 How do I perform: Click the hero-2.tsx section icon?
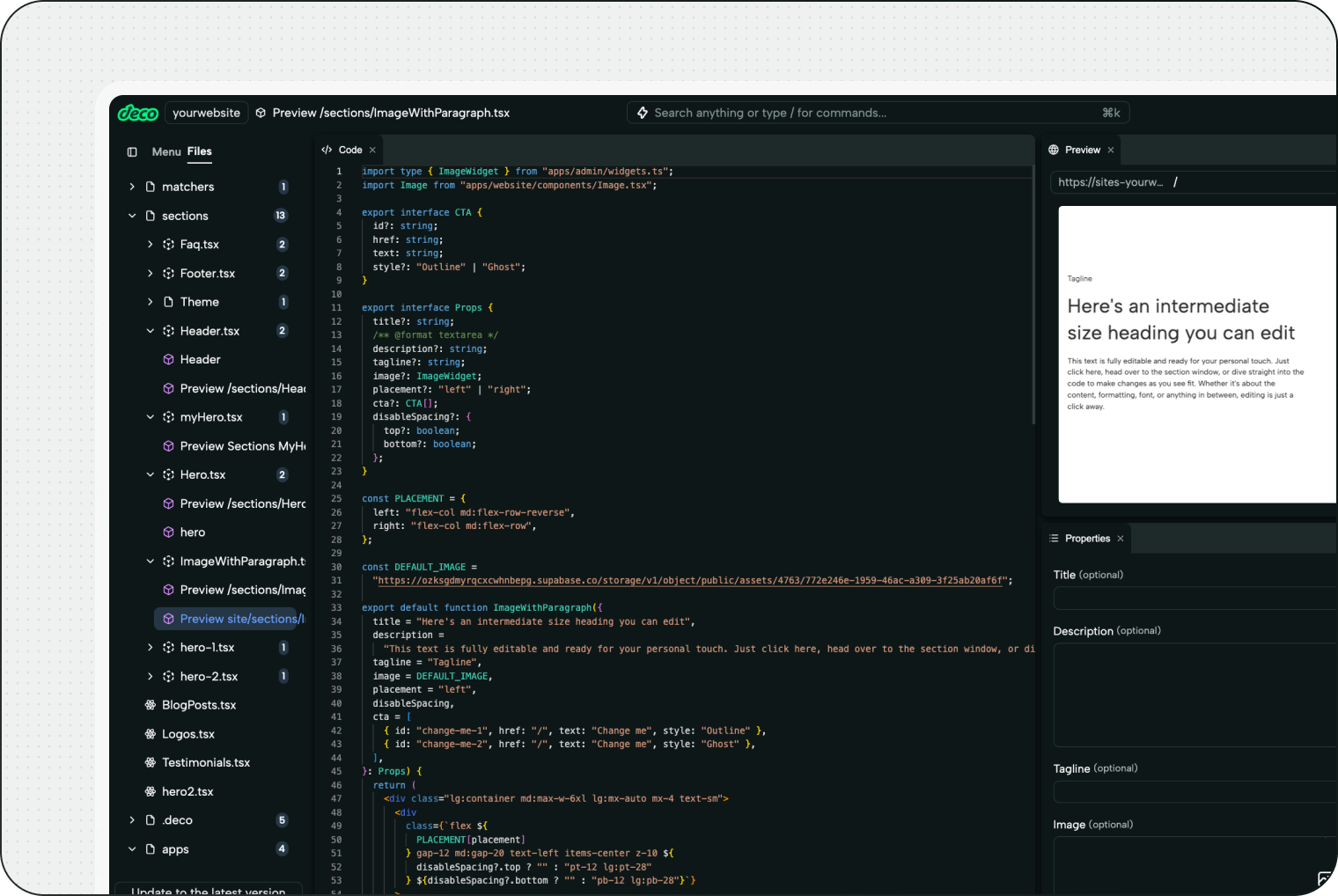[x=168, y=676]
